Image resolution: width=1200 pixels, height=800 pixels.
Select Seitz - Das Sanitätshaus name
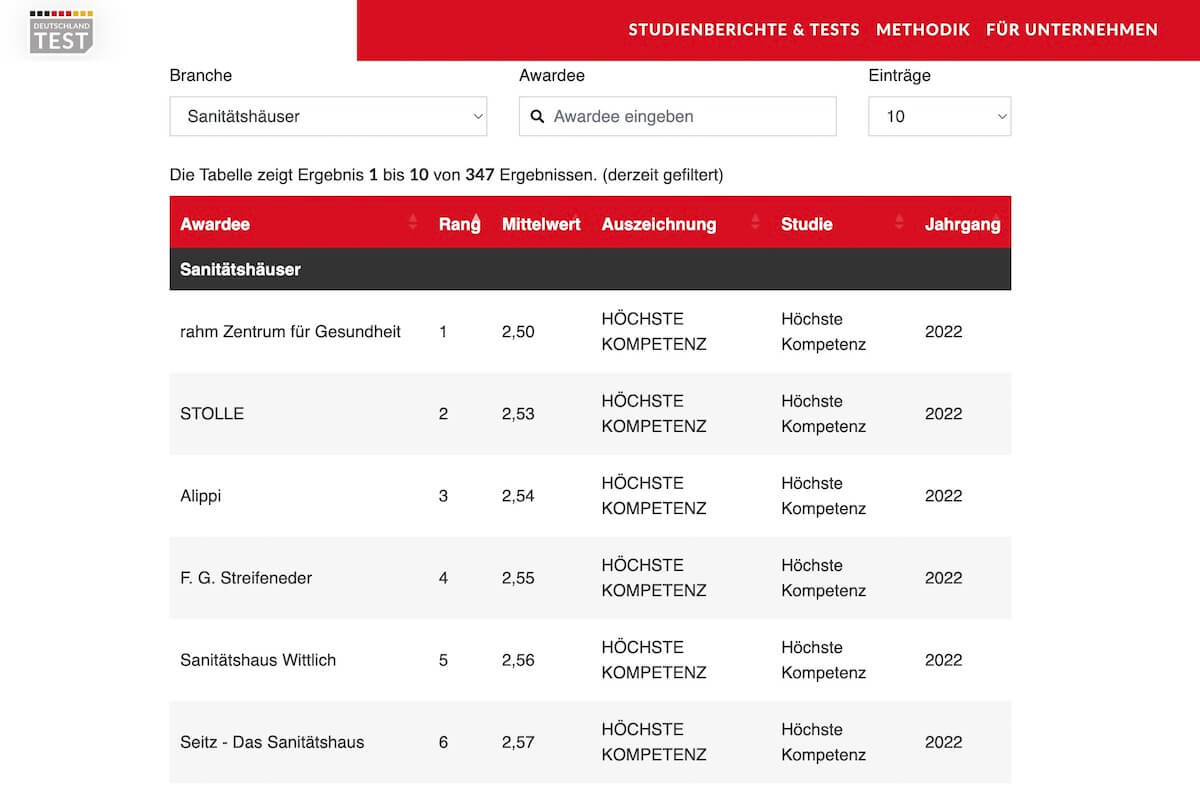pyautogui.click(x=272, y=741)
